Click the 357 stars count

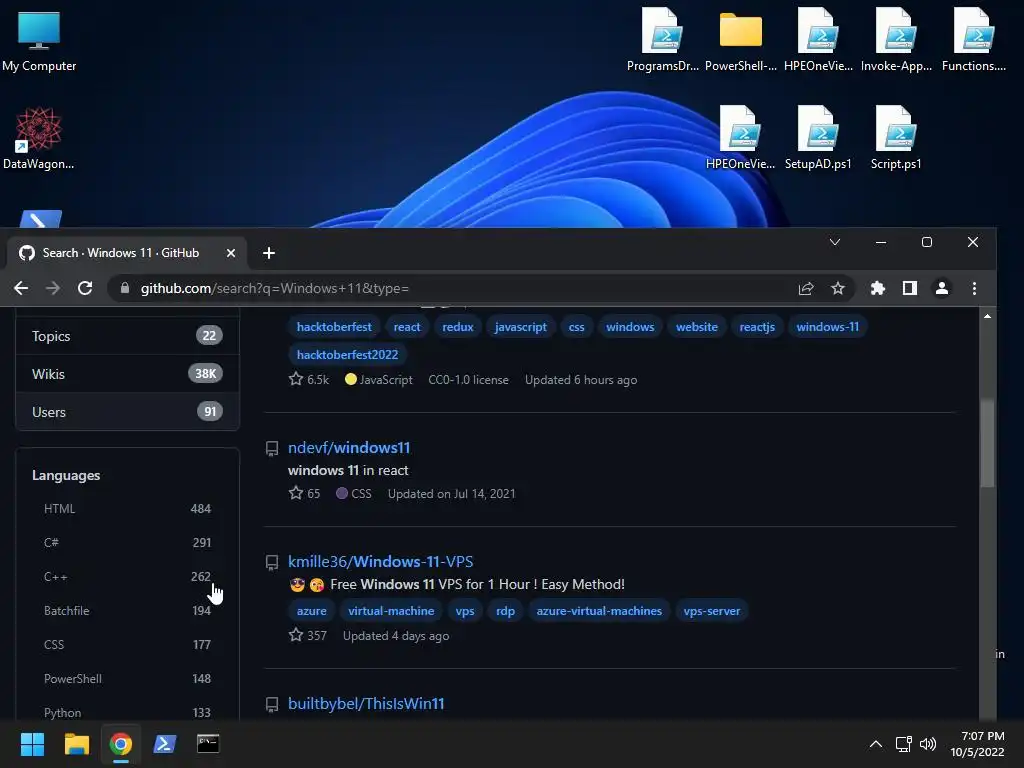coord(308,635)
